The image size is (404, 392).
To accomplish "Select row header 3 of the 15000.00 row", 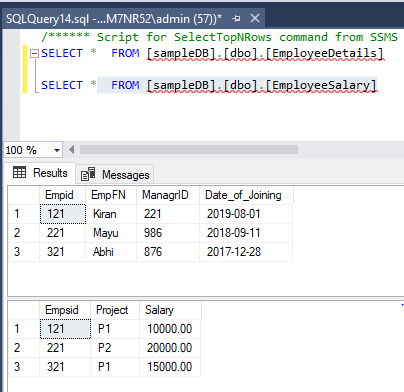I will point(23,367).
